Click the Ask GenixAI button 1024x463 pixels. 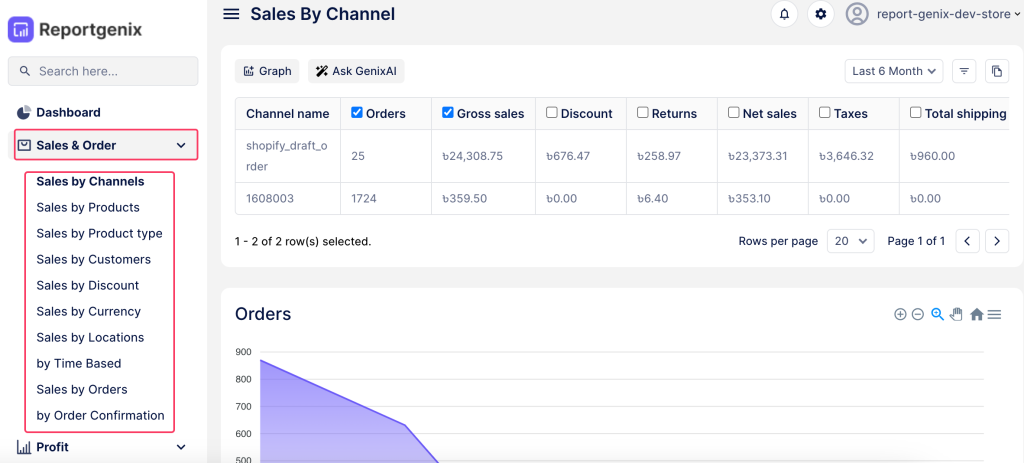click(x=356, y=71)
